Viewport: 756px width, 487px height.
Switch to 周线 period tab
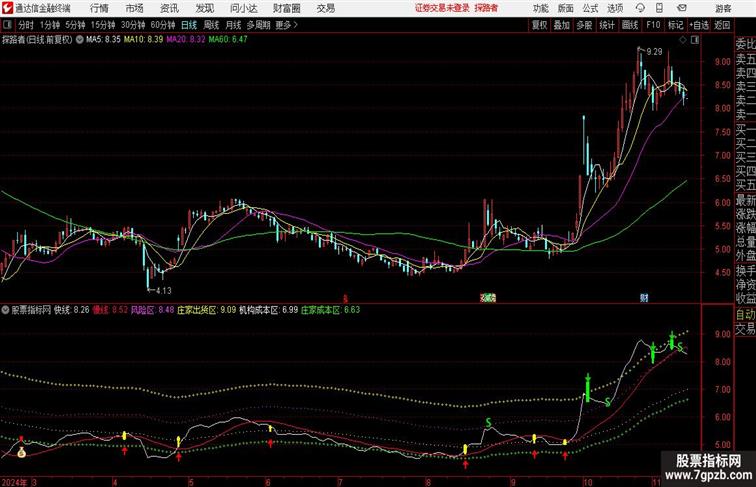pos(211,25)
